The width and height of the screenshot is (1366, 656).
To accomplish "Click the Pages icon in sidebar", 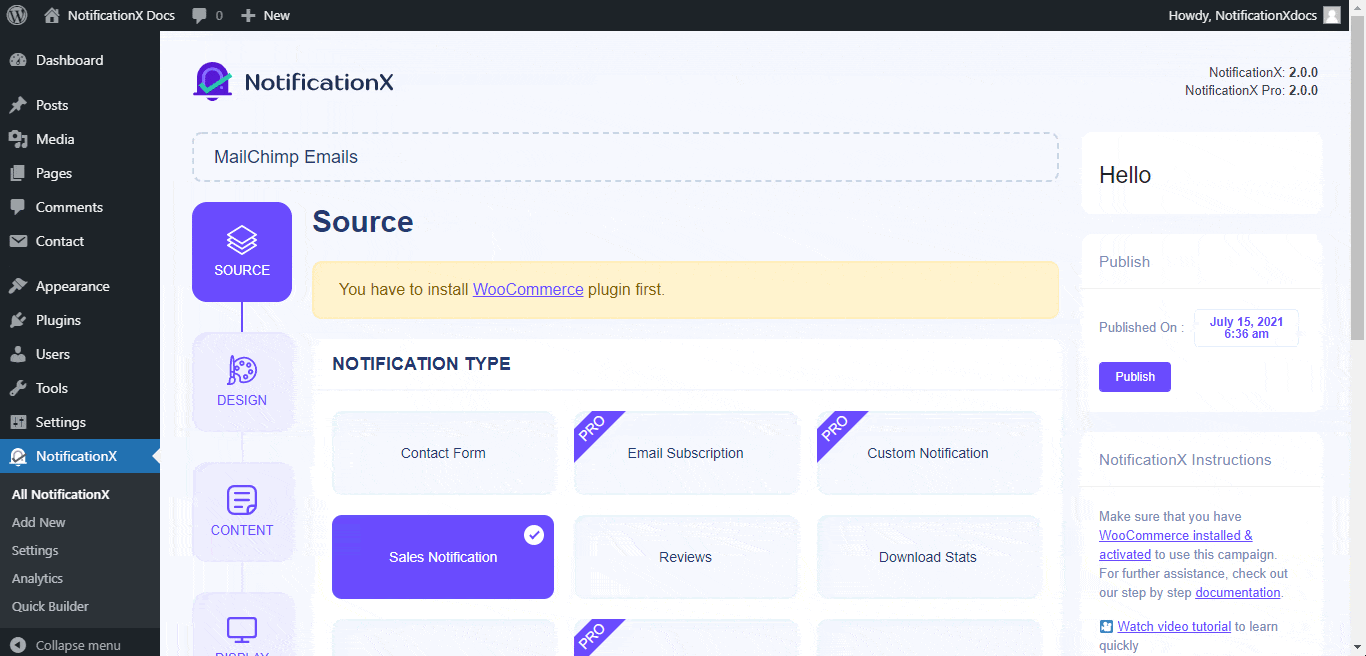I will coord(18,173).
